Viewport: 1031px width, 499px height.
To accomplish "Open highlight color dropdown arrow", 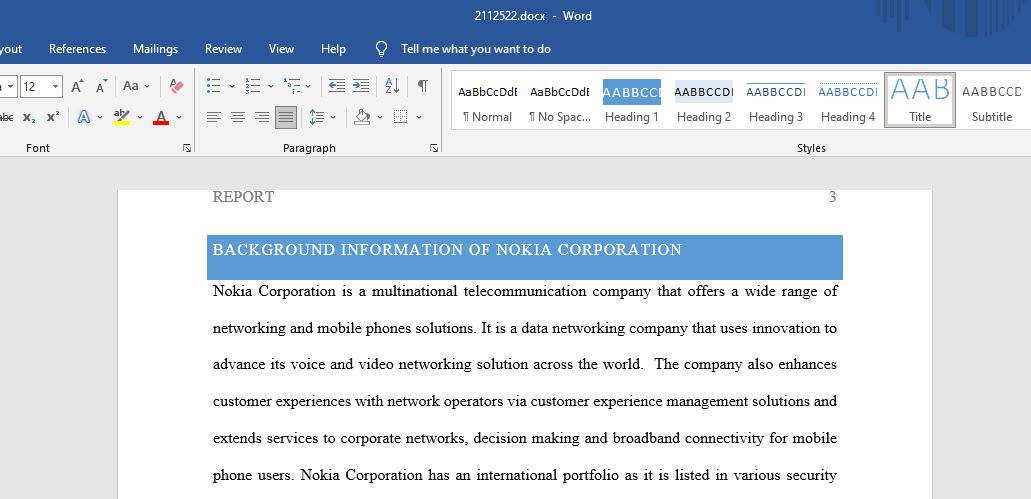I will pyautogui.click(x=139, y=118).
